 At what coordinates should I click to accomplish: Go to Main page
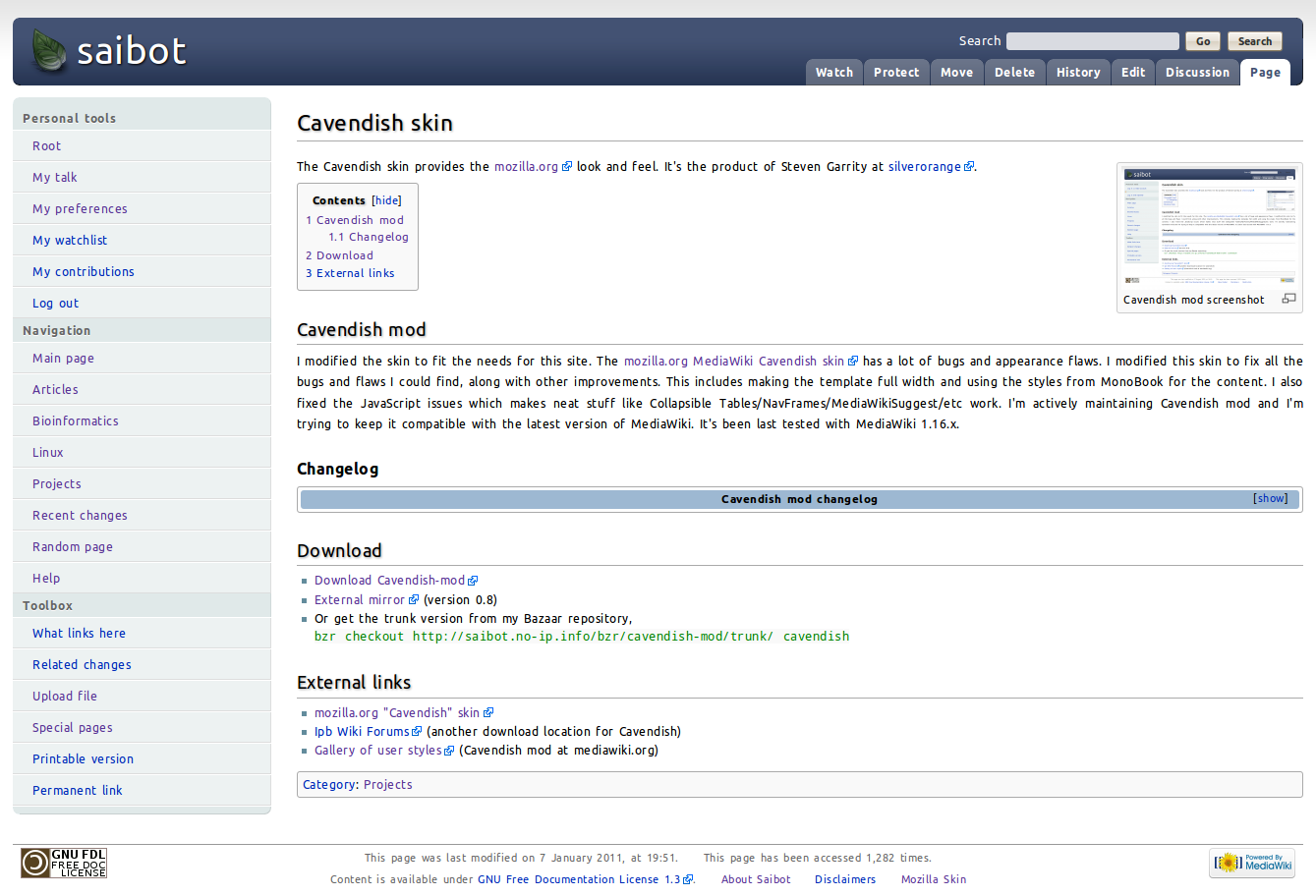pos(63,359)
